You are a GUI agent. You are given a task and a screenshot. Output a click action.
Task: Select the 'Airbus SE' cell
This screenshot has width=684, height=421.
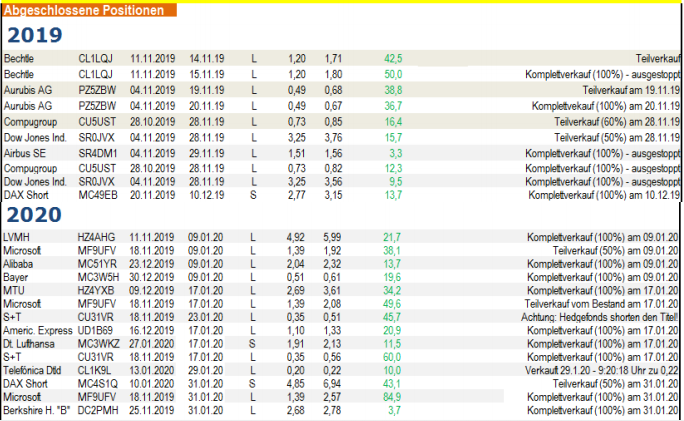click(24, 154)
